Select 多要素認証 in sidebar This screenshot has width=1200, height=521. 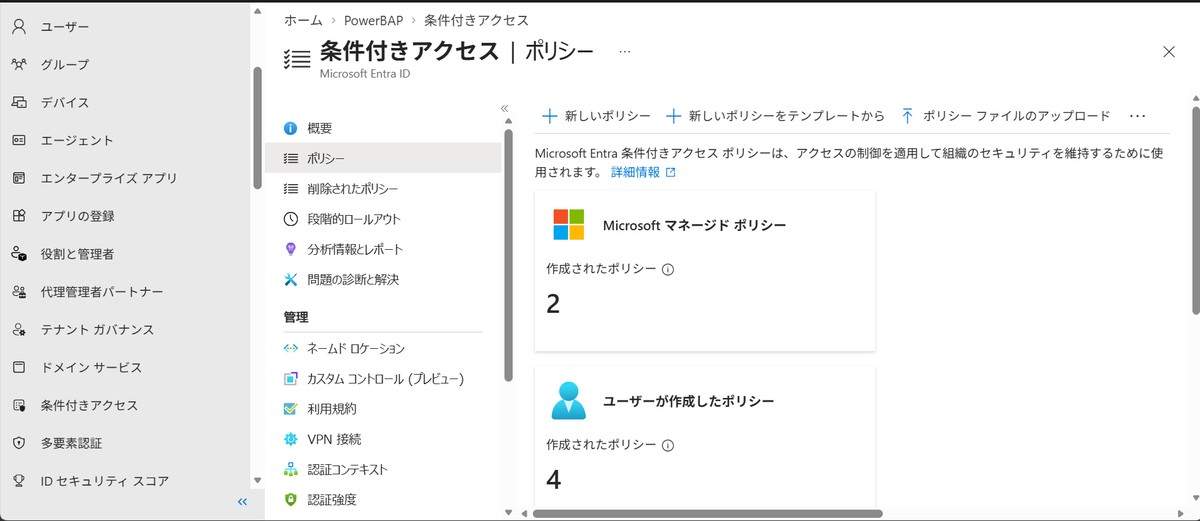pyautogui.click(x=125, y=443)
